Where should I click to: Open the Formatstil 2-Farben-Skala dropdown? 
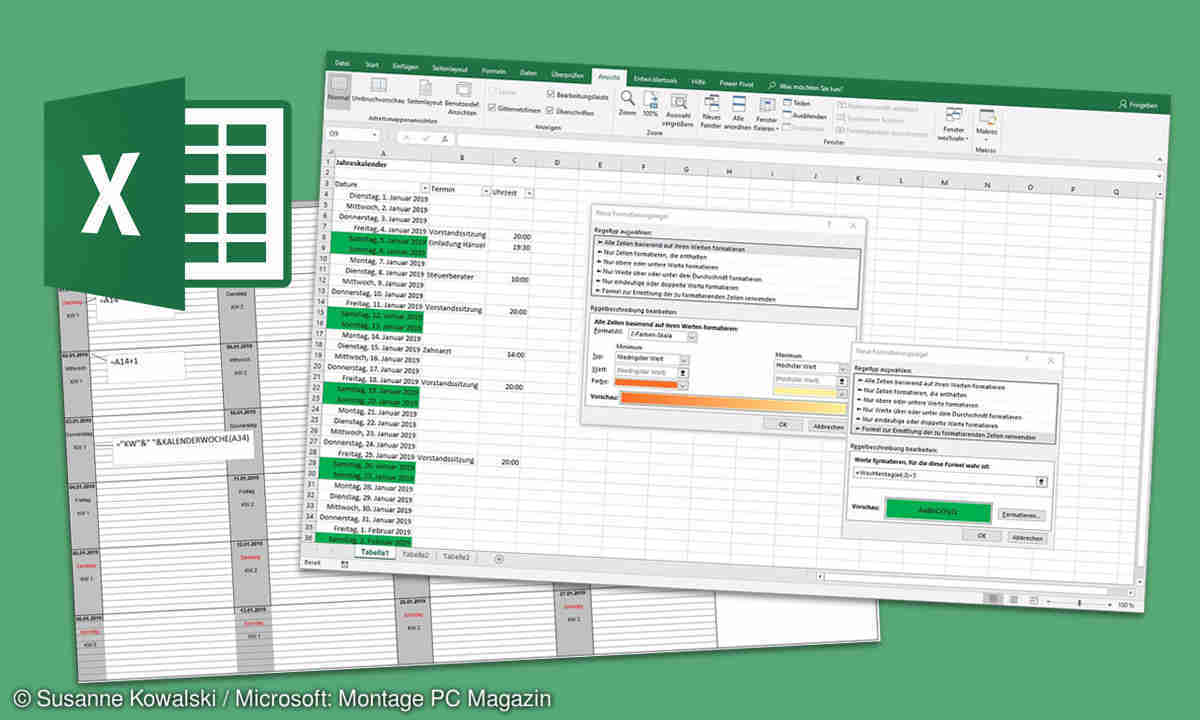click(x=694, y=337)
